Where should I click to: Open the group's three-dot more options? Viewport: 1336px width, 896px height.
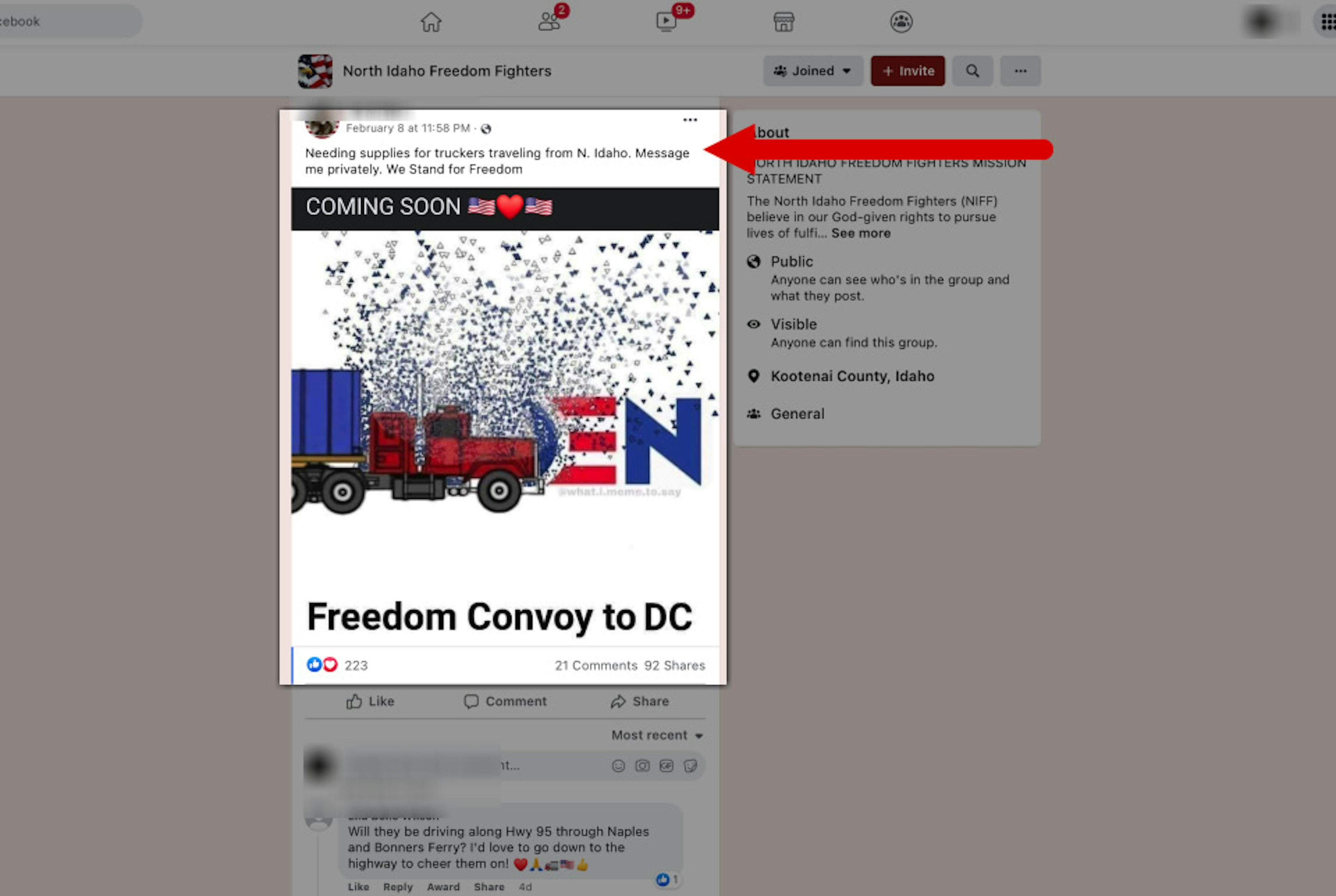tap(1020, 71)
